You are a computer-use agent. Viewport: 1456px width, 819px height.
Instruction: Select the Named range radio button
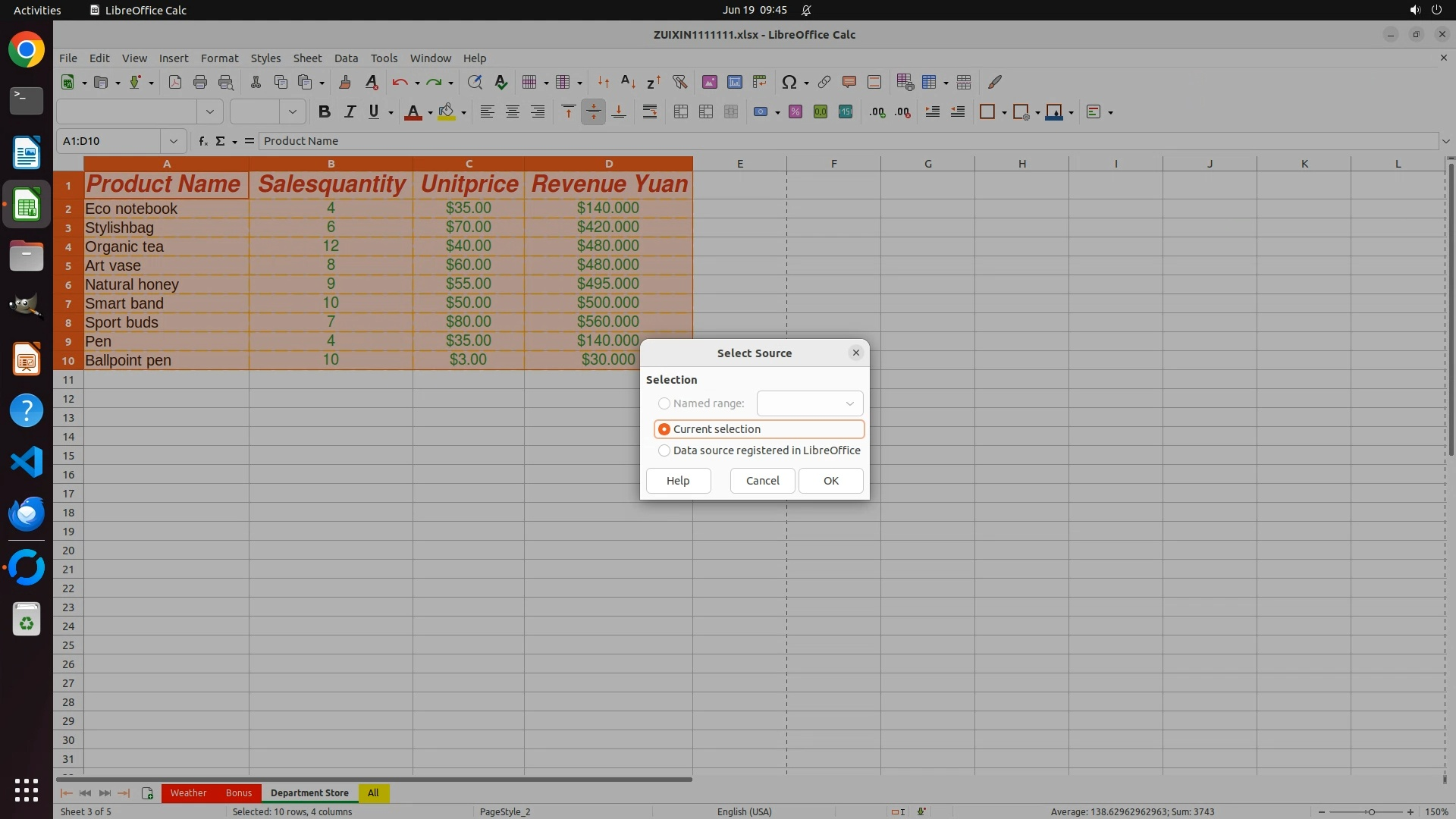tap(664, 403)
